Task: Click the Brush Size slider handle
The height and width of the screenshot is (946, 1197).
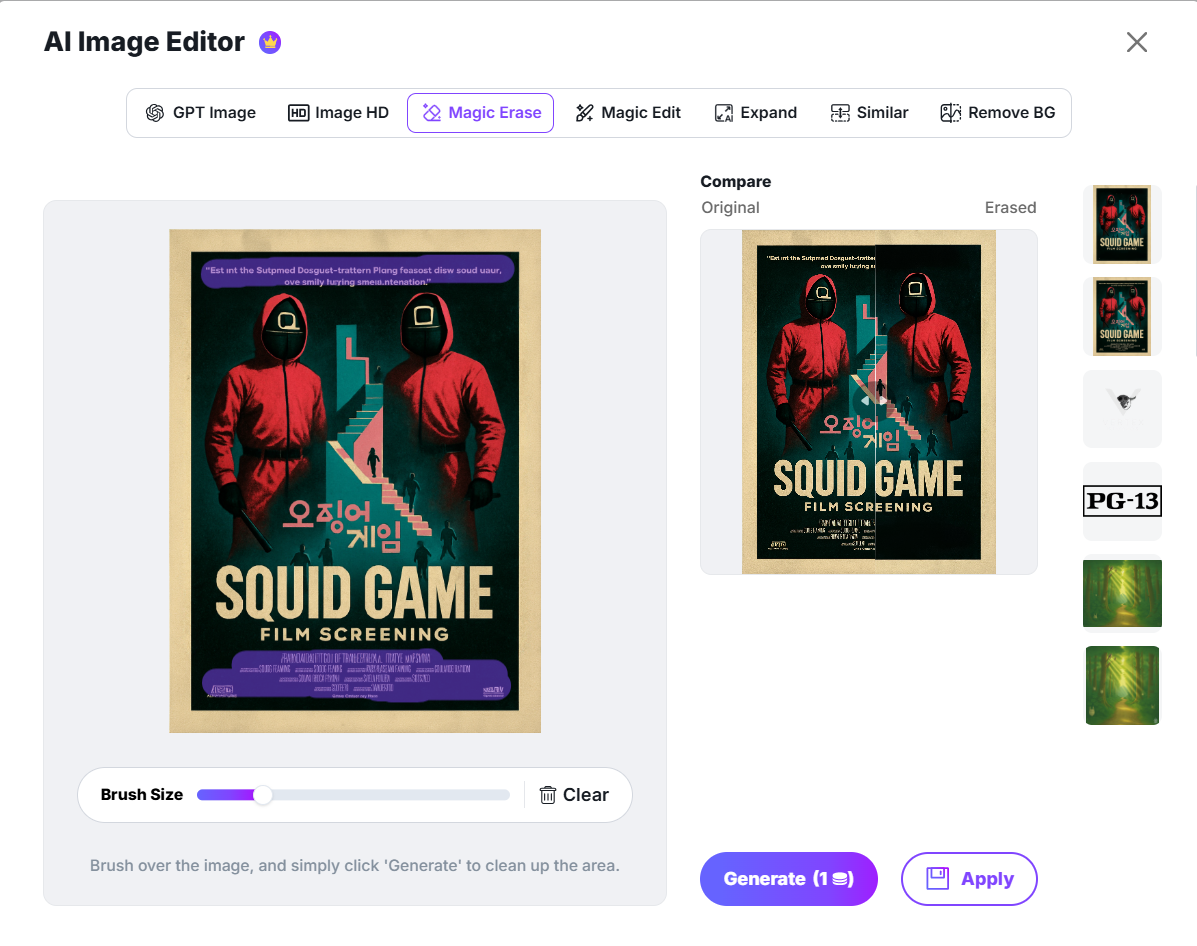Action: pyautogui.click(x=263, y=795)
